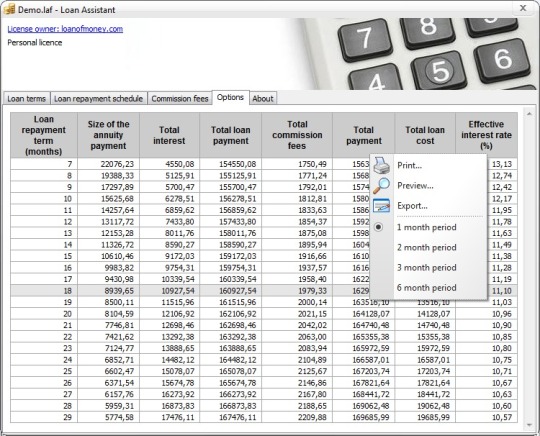The width and height of the screenshot is (540, 436).
Task: Click the Total commission fees column header
Action: coord(297,135)
